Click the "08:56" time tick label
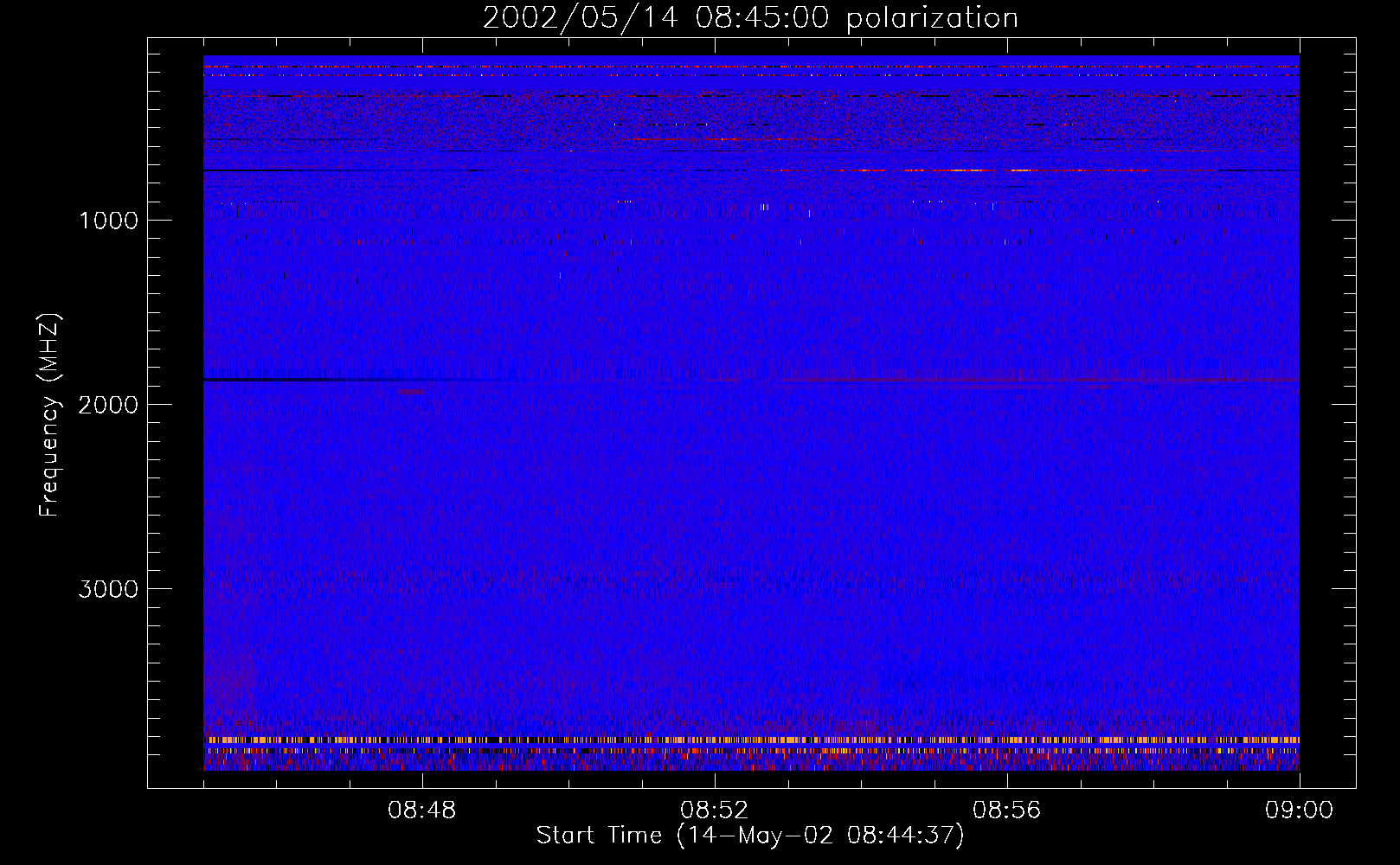Viewport: 1400px width, 865px height. [x=1007, y=811]
